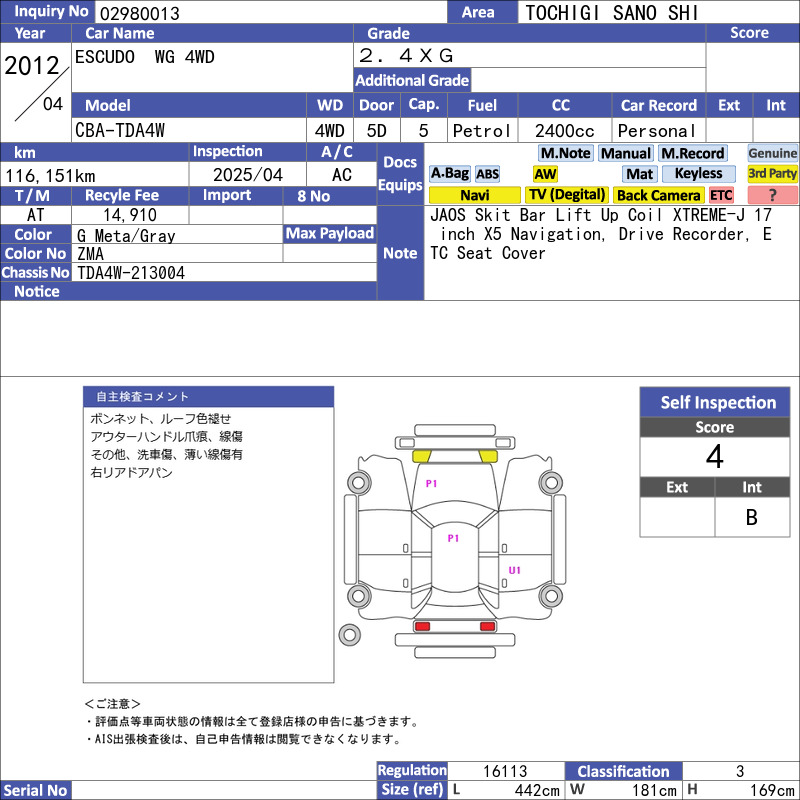The height and width of the screenshot is (800, 800).
Task: Click the M.Record document badge
Action: pyautogui.click(x=693, y=153)
